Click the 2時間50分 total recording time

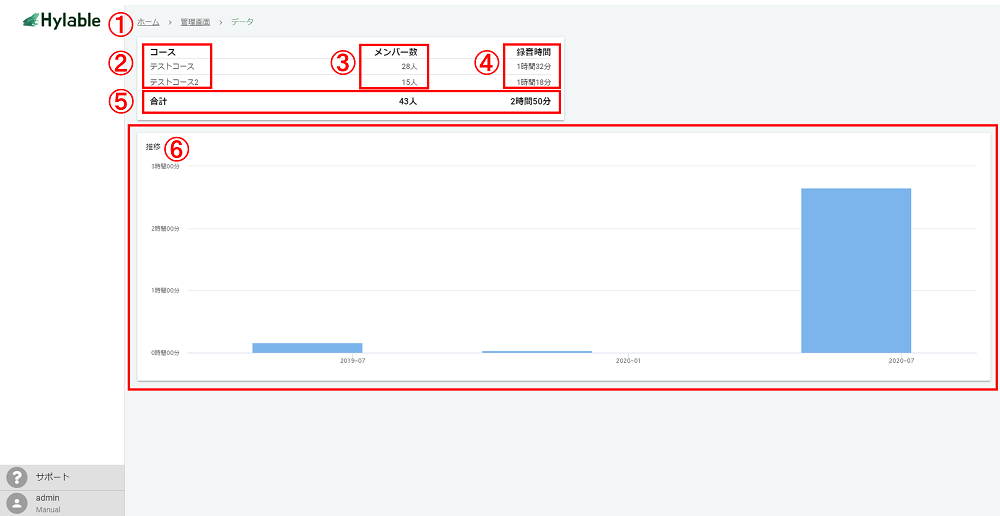point(529,101)
